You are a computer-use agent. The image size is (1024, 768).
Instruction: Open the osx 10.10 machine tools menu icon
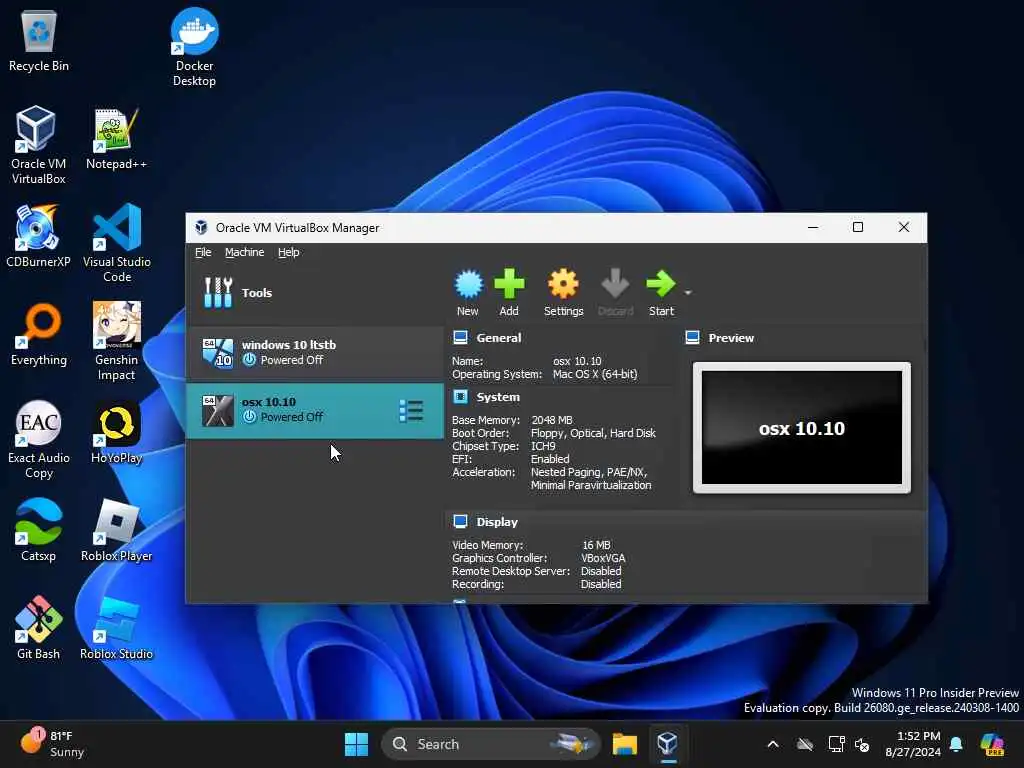[411, 411]
